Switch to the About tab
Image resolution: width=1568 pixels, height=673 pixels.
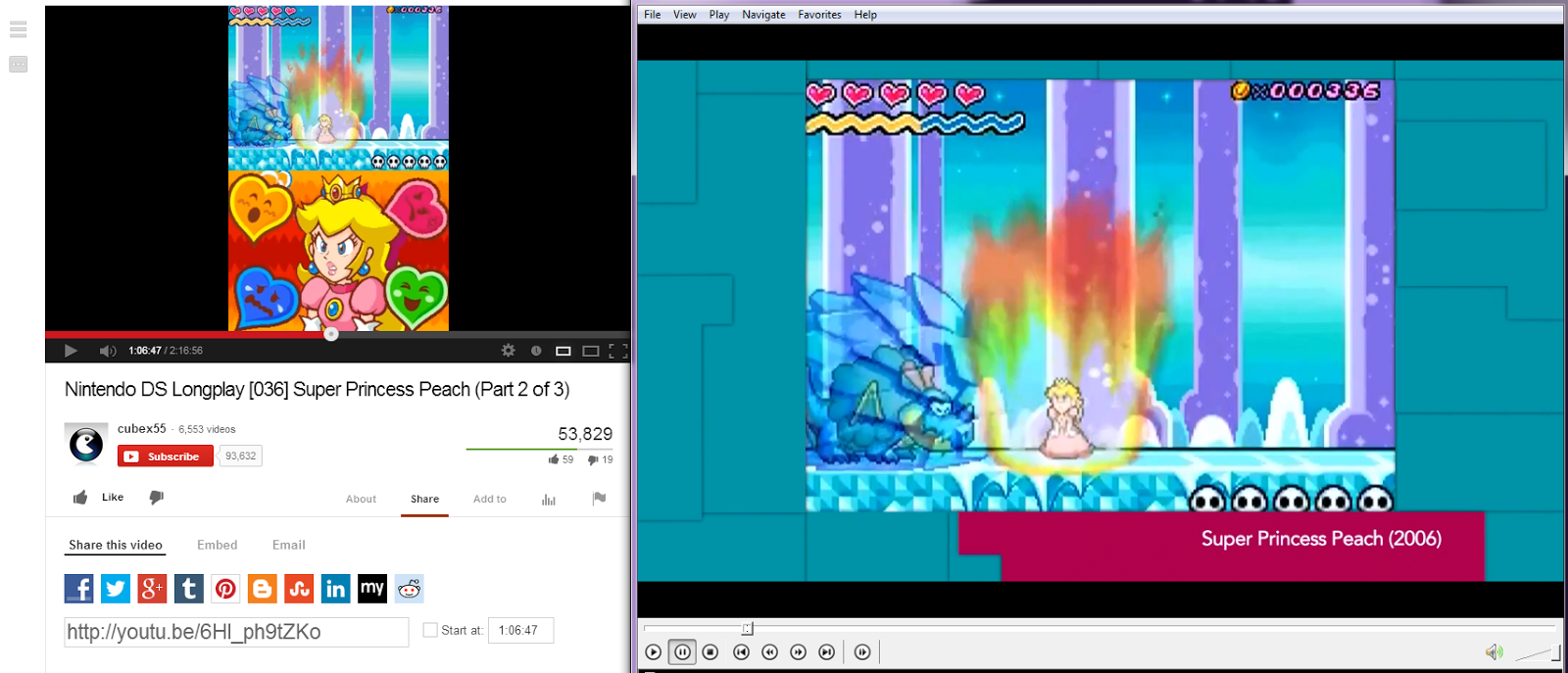[361, 499]
